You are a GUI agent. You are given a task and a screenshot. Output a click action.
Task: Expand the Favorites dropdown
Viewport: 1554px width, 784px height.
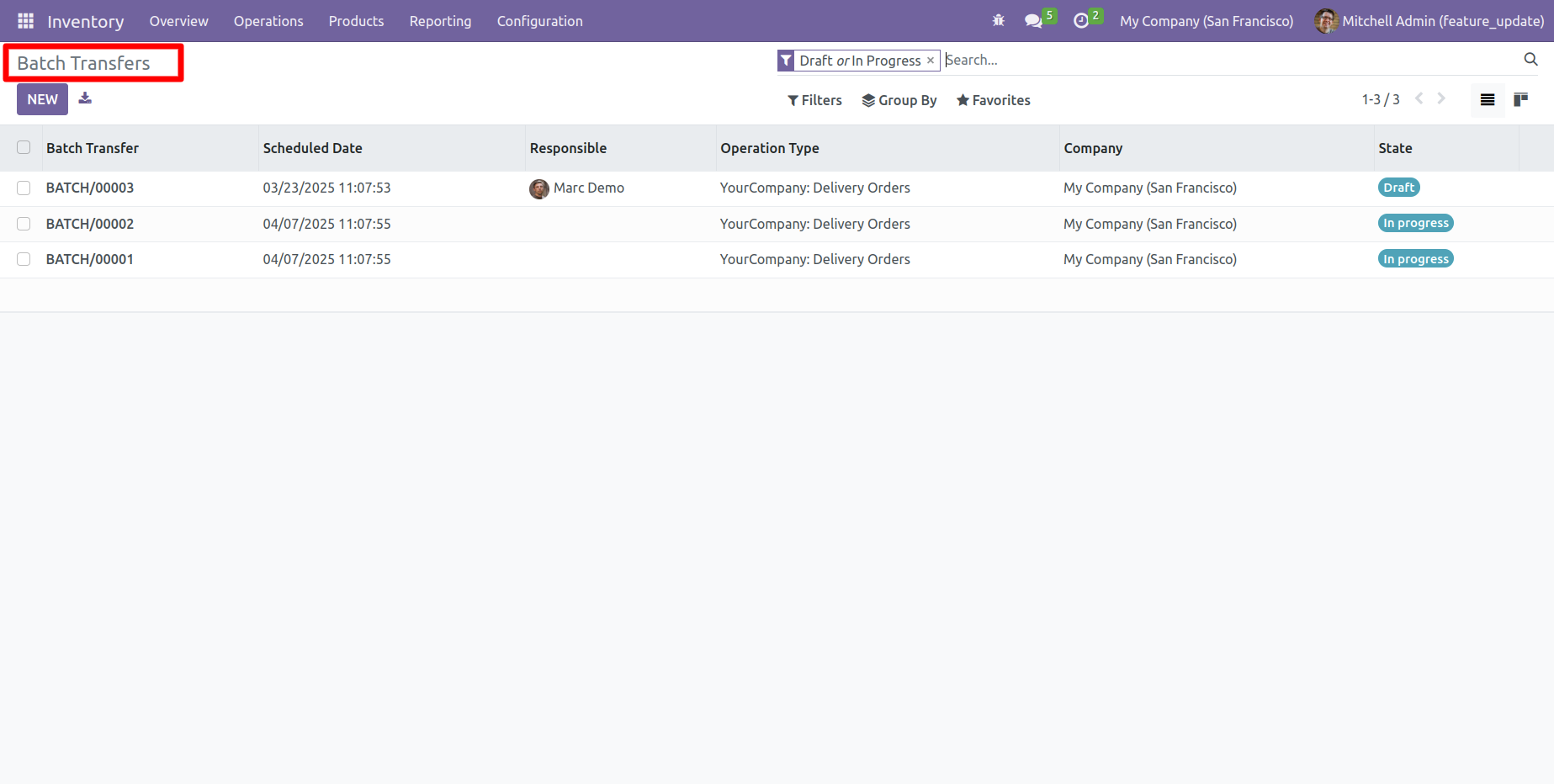(994, 100)
